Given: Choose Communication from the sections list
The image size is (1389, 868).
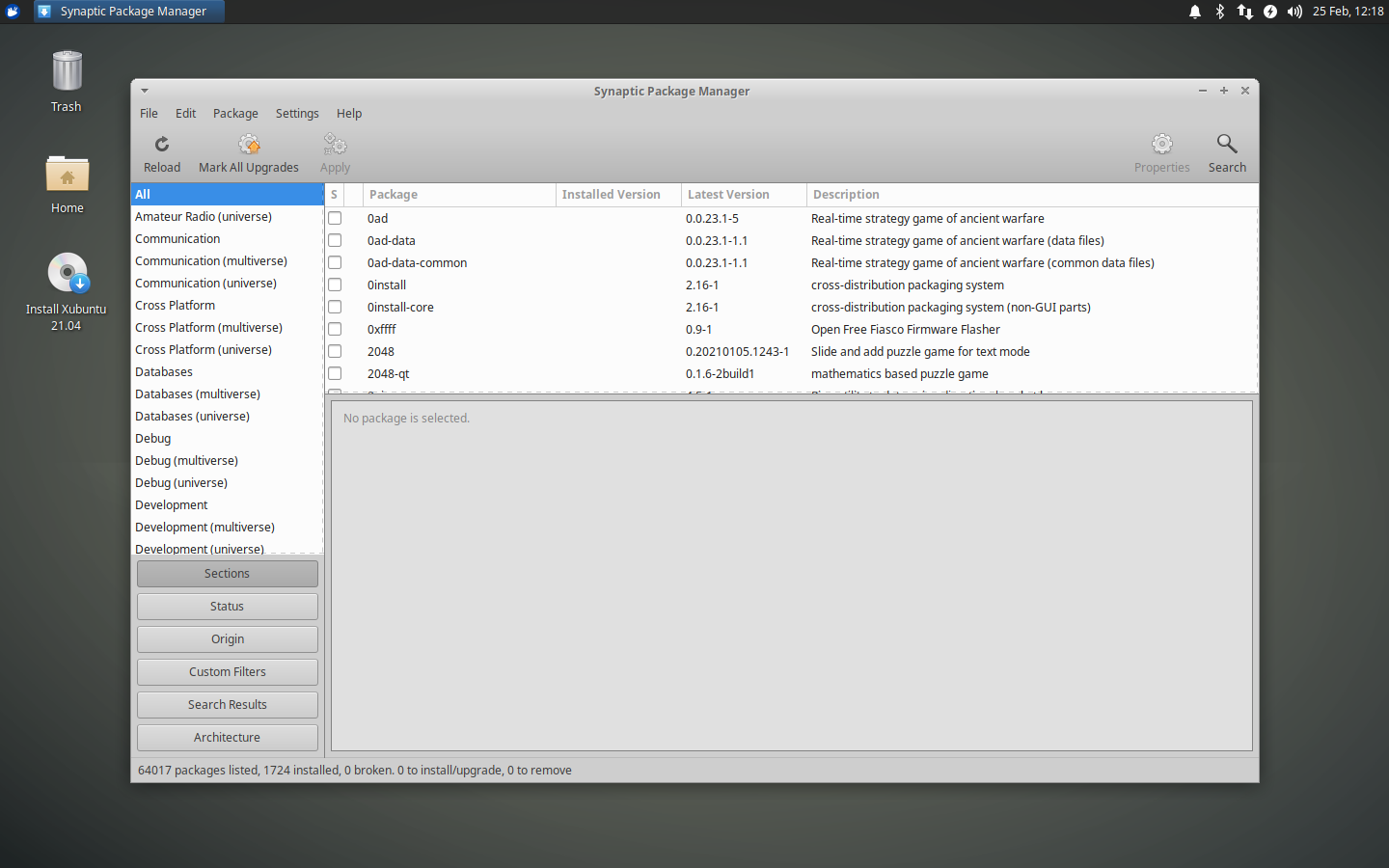Looking at the screenshot, I should pyautogui.click(x=177, y=238).
